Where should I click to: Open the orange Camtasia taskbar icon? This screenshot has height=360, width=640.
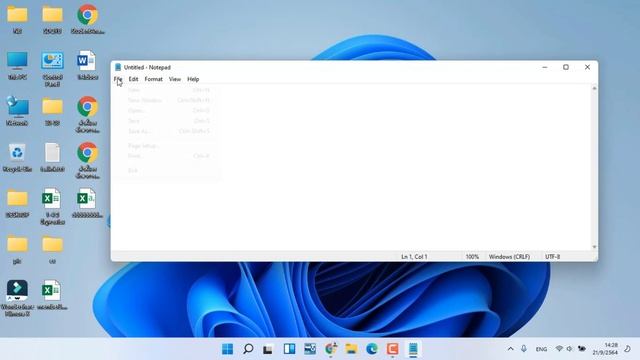[x=392, y=349]
